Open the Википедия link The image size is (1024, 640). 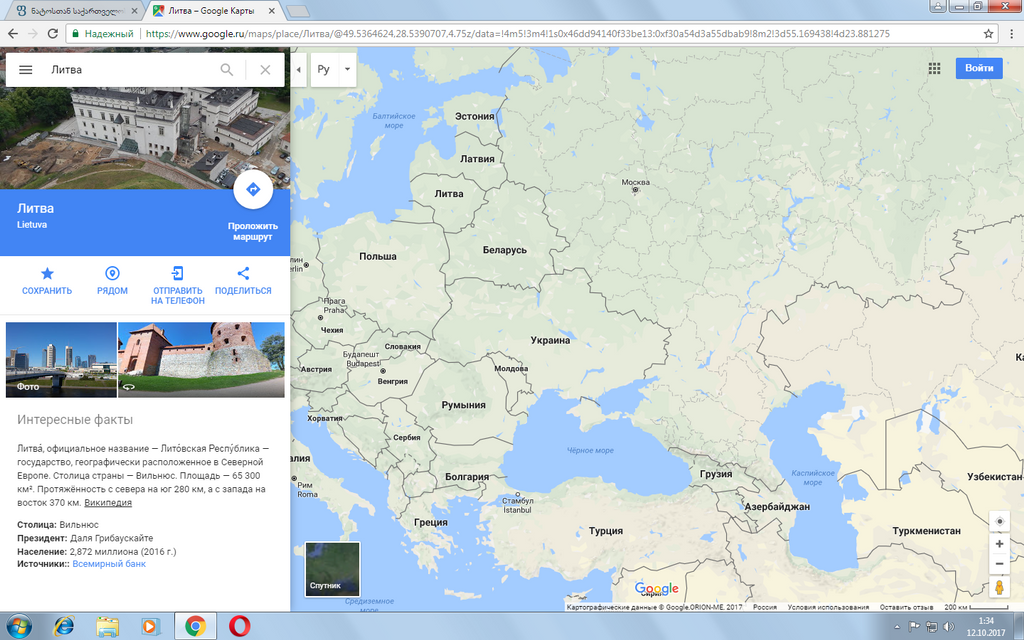[x=108, y=503]
